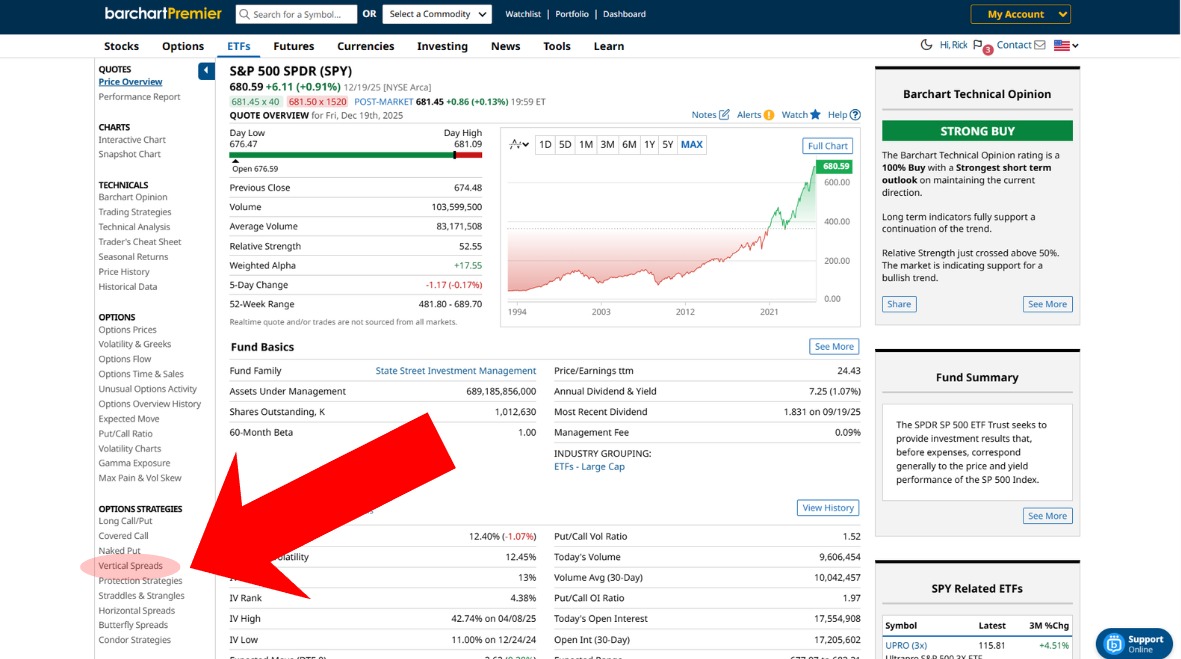The width and height of the screenshot is (1181, 659).
Task: Click the barchart Premier logo
Action: coord(163,14)
